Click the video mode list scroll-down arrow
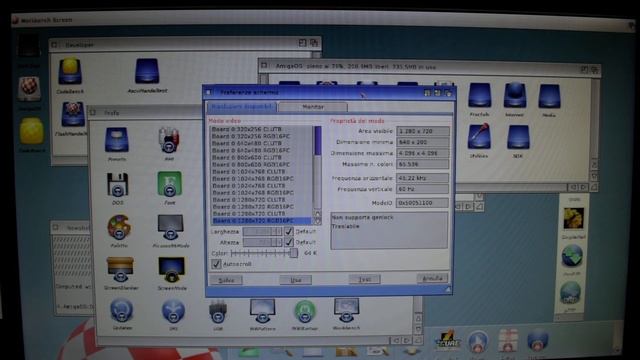Viewport: 640px width, 360px height. pos(318,221)
